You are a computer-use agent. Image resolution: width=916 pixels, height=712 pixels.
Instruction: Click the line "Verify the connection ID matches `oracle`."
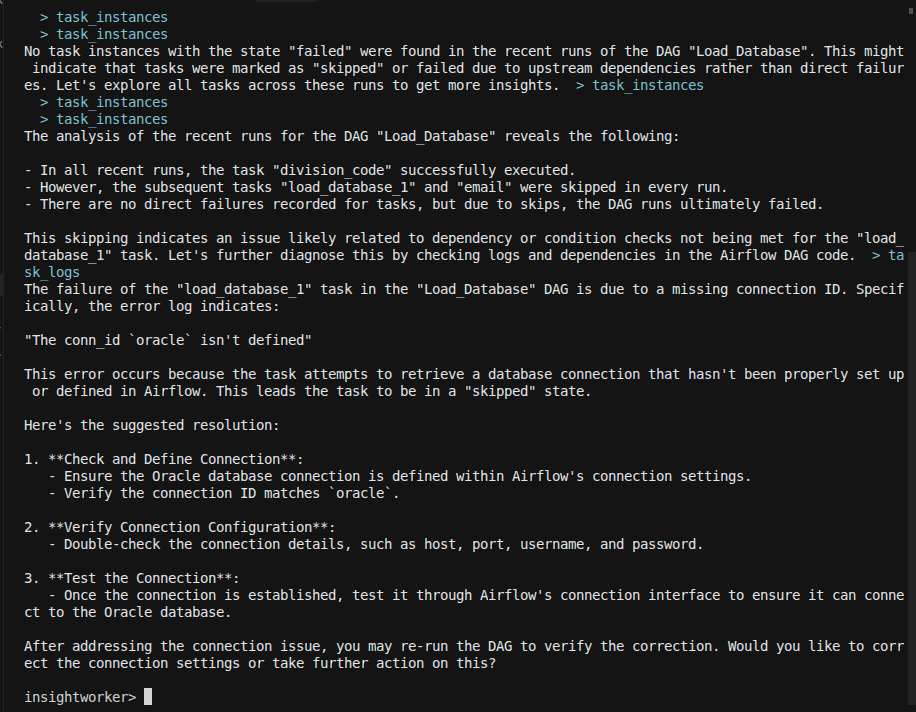224,493
